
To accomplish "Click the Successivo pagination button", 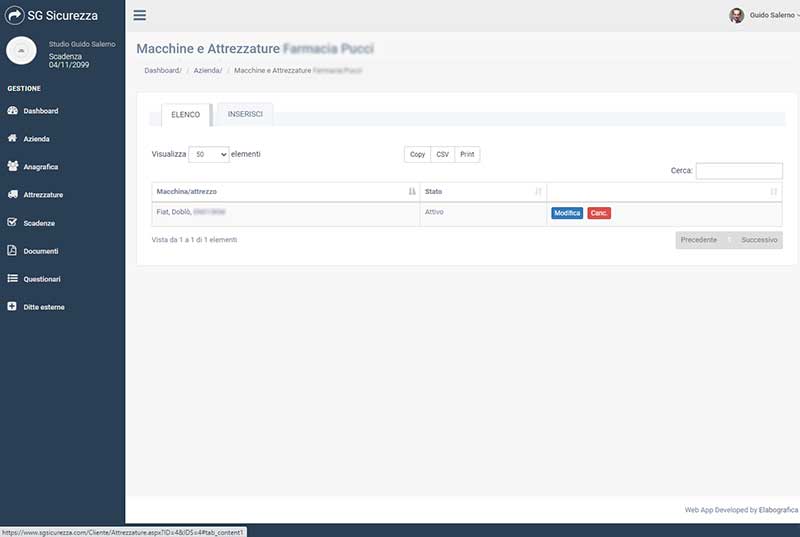I will 759,240.
